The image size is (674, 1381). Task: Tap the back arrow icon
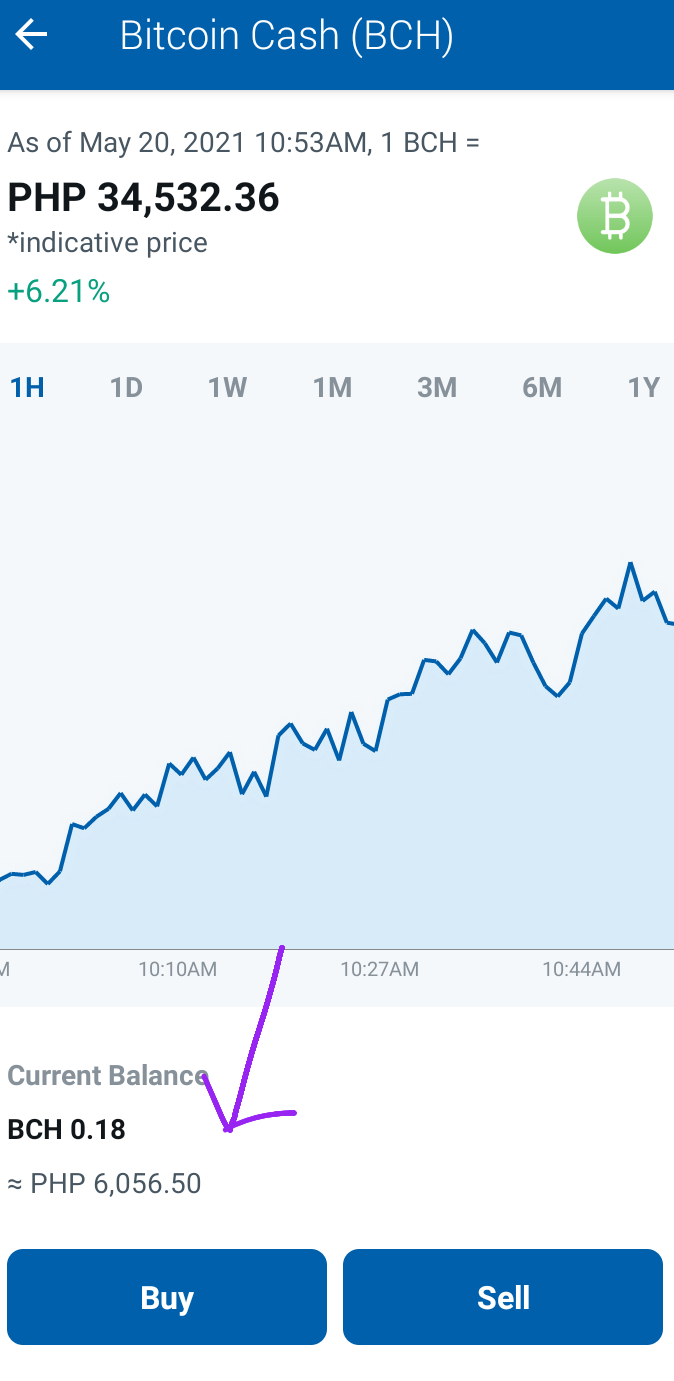click(31, 36)
